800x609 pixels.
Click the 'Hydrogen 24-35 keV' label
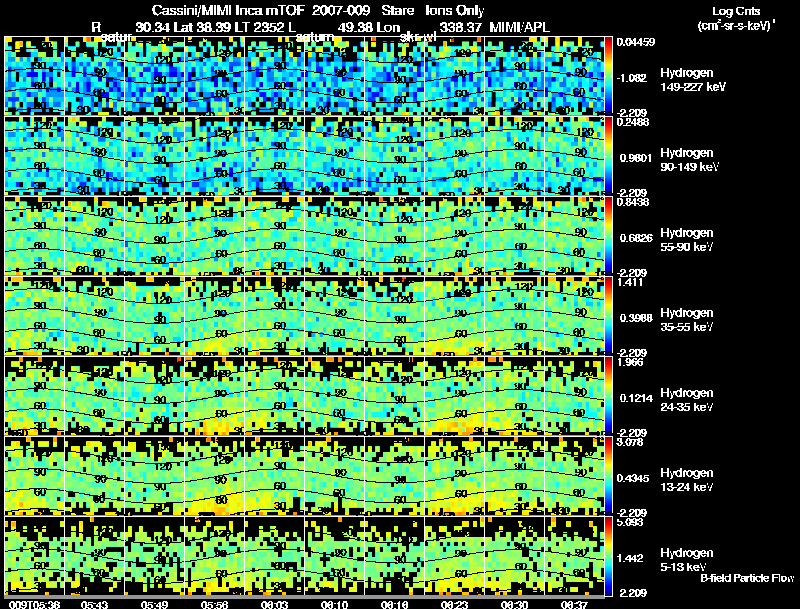[687, 400]
